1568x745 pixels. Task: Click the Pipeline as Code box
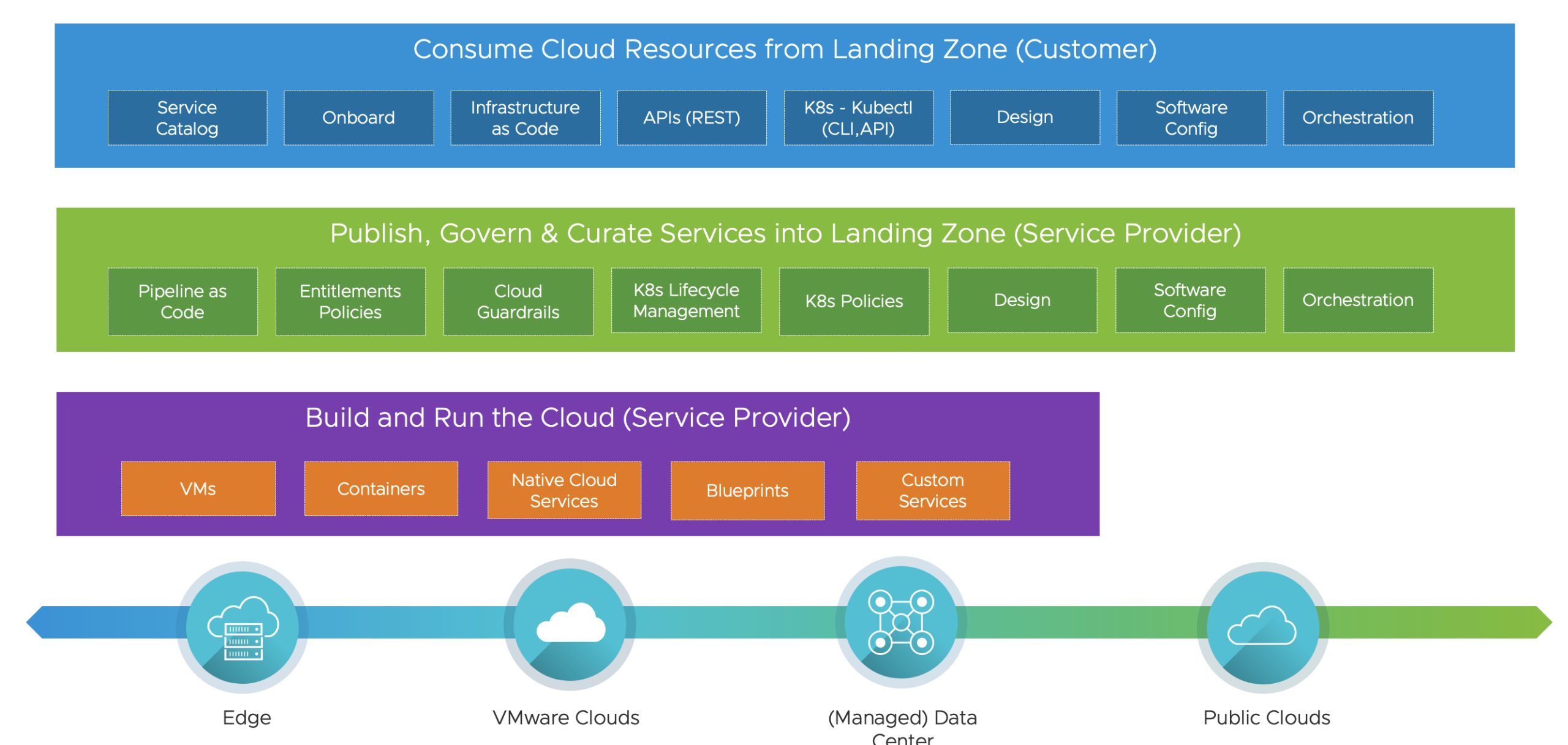pyautogui.click(x=183, y=301)
